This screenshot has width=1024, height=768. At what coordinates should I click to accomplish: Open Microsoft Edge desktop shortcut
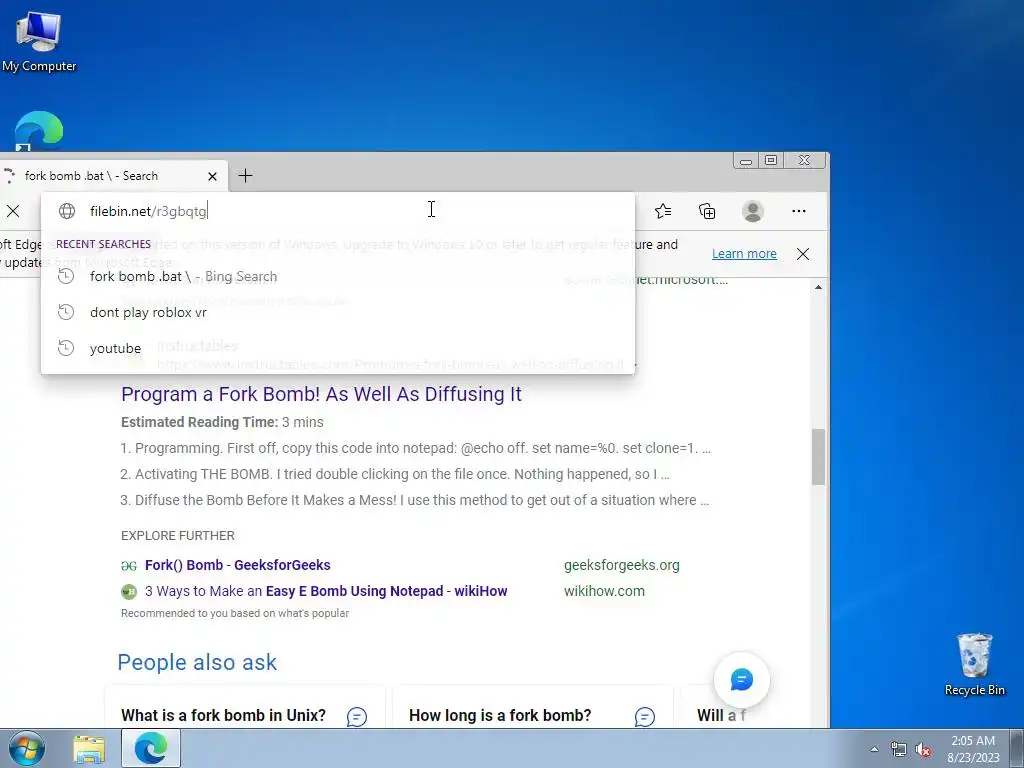39,131
